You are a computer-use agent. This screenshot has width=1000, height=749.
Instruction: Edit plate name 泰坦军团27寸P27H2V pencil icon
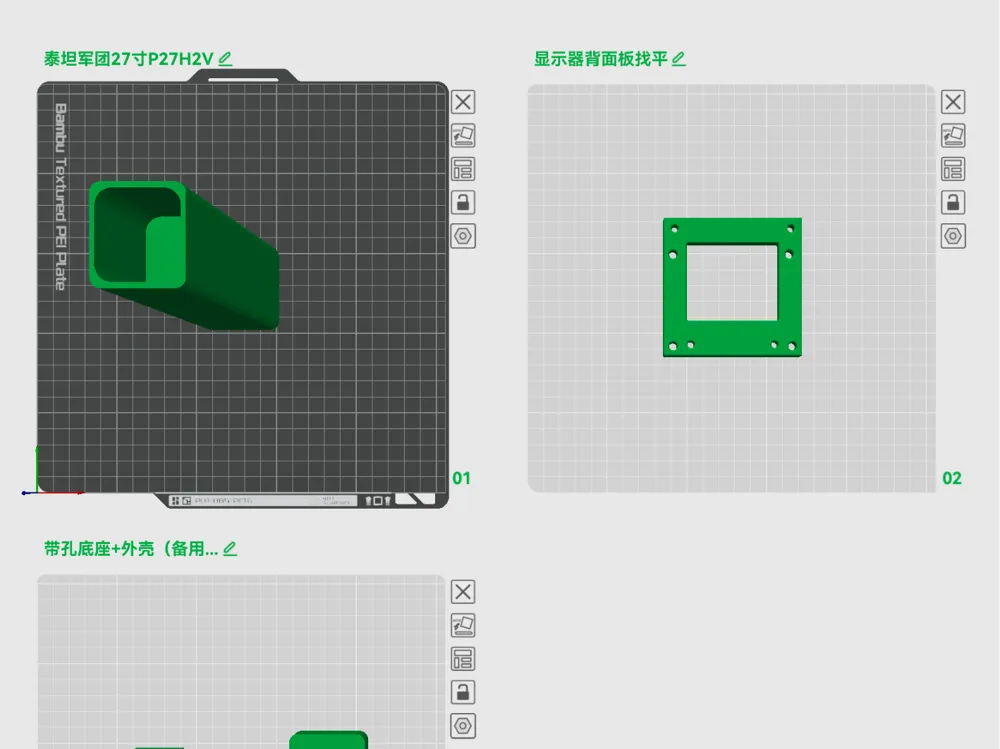tap(225, 59)
